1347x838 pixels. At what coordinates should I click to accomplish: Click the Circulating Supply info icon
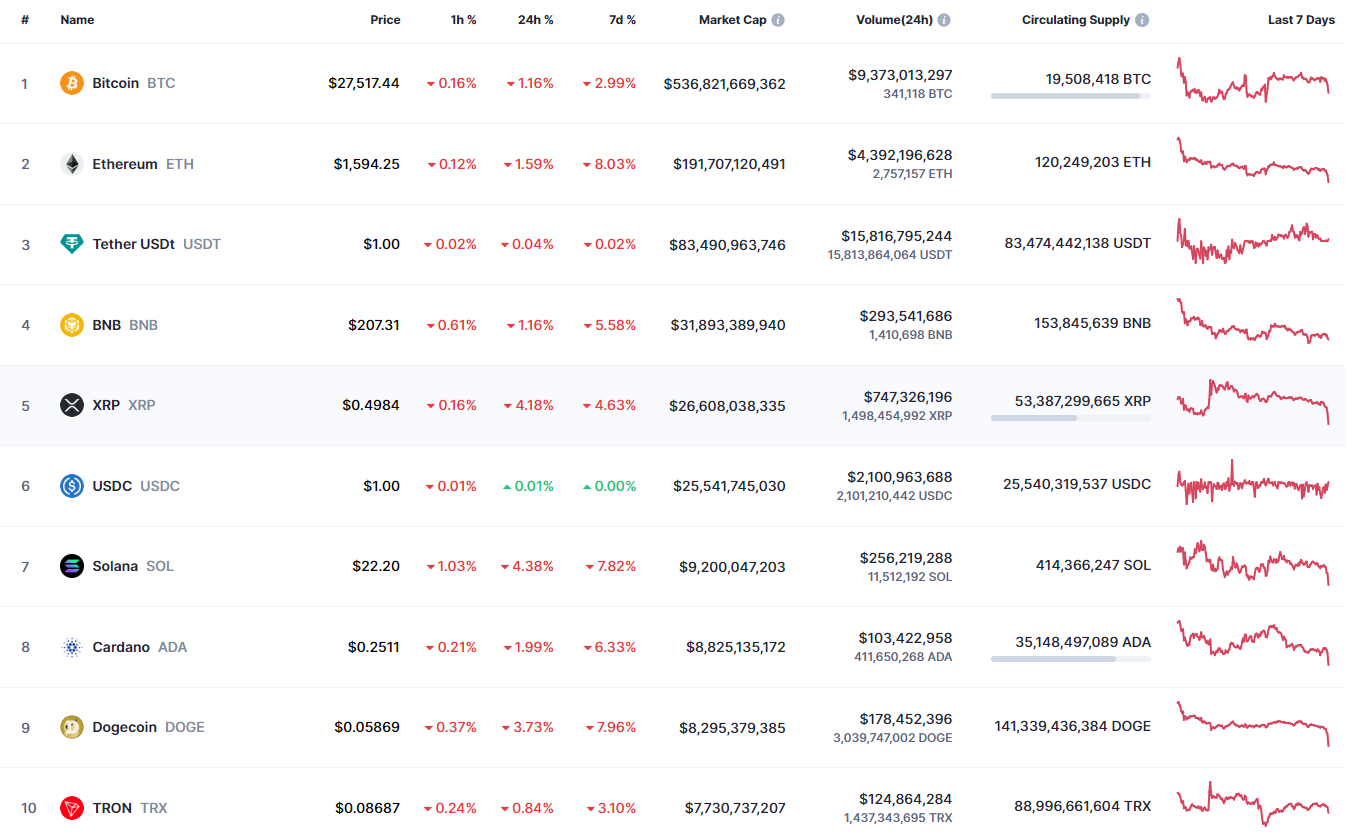click(1142, 20)
